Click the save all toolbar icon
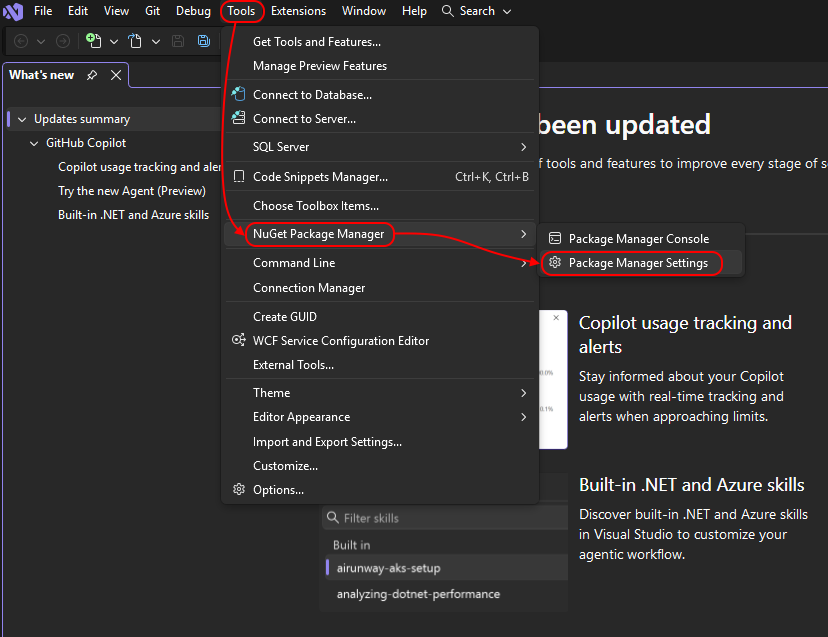This screenshot has height=637, width=828. tap(204, 41)
